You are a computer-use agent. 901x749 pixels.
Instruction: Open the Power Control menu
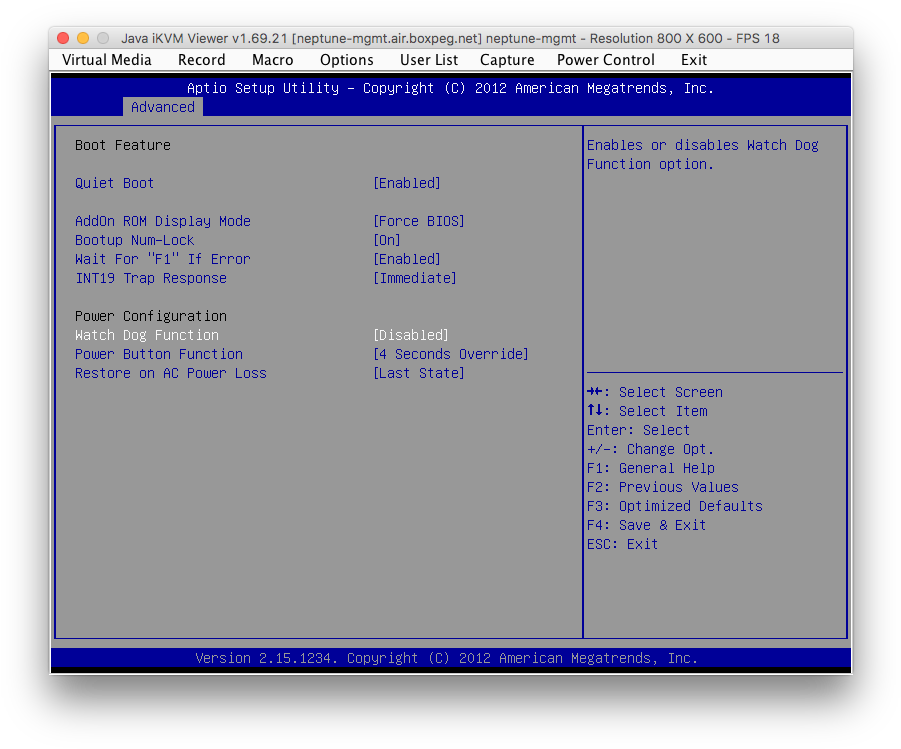pyautogui.click(x=606, y=60)
